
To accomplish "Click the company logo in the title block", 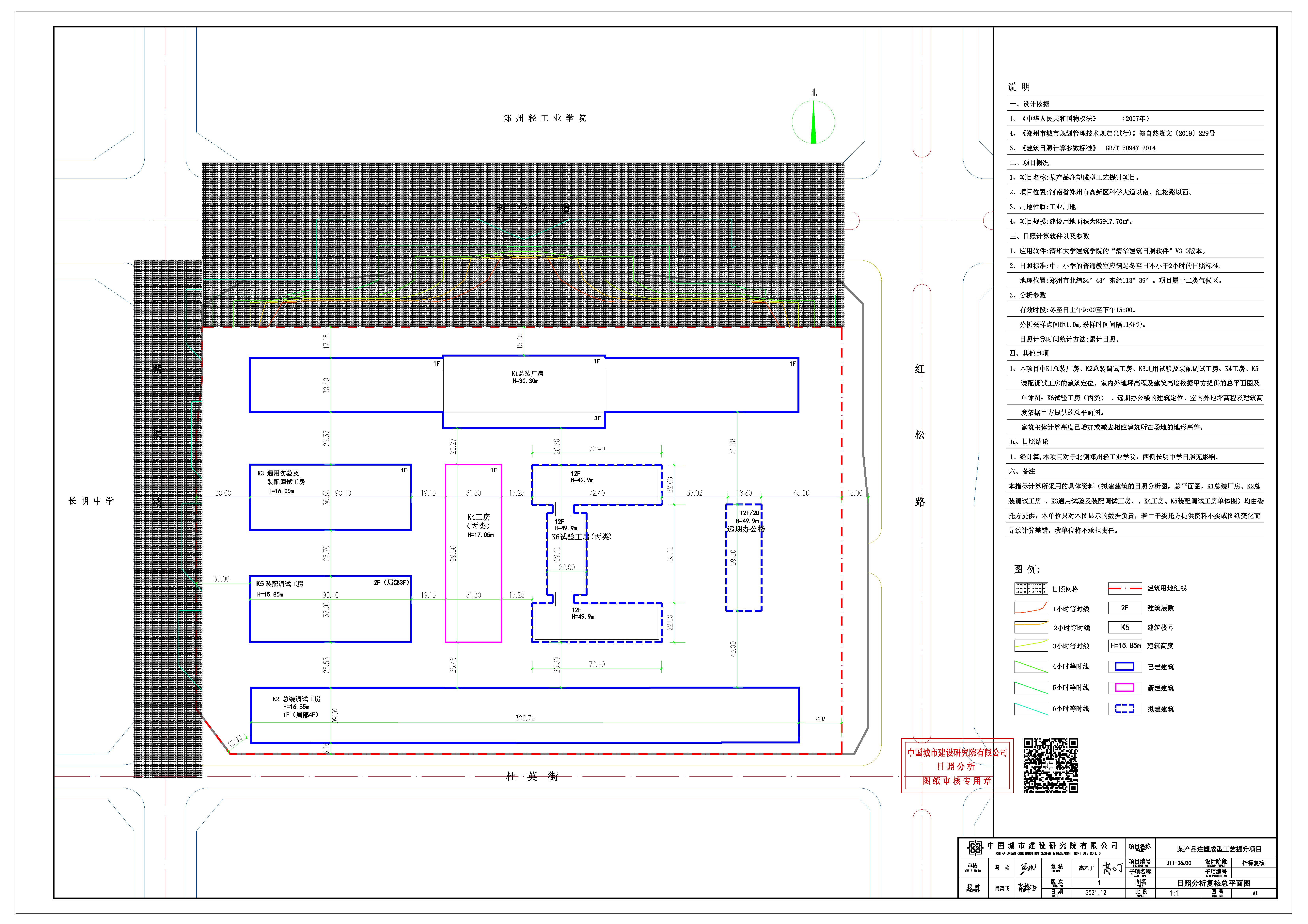I will coord(975,848).
